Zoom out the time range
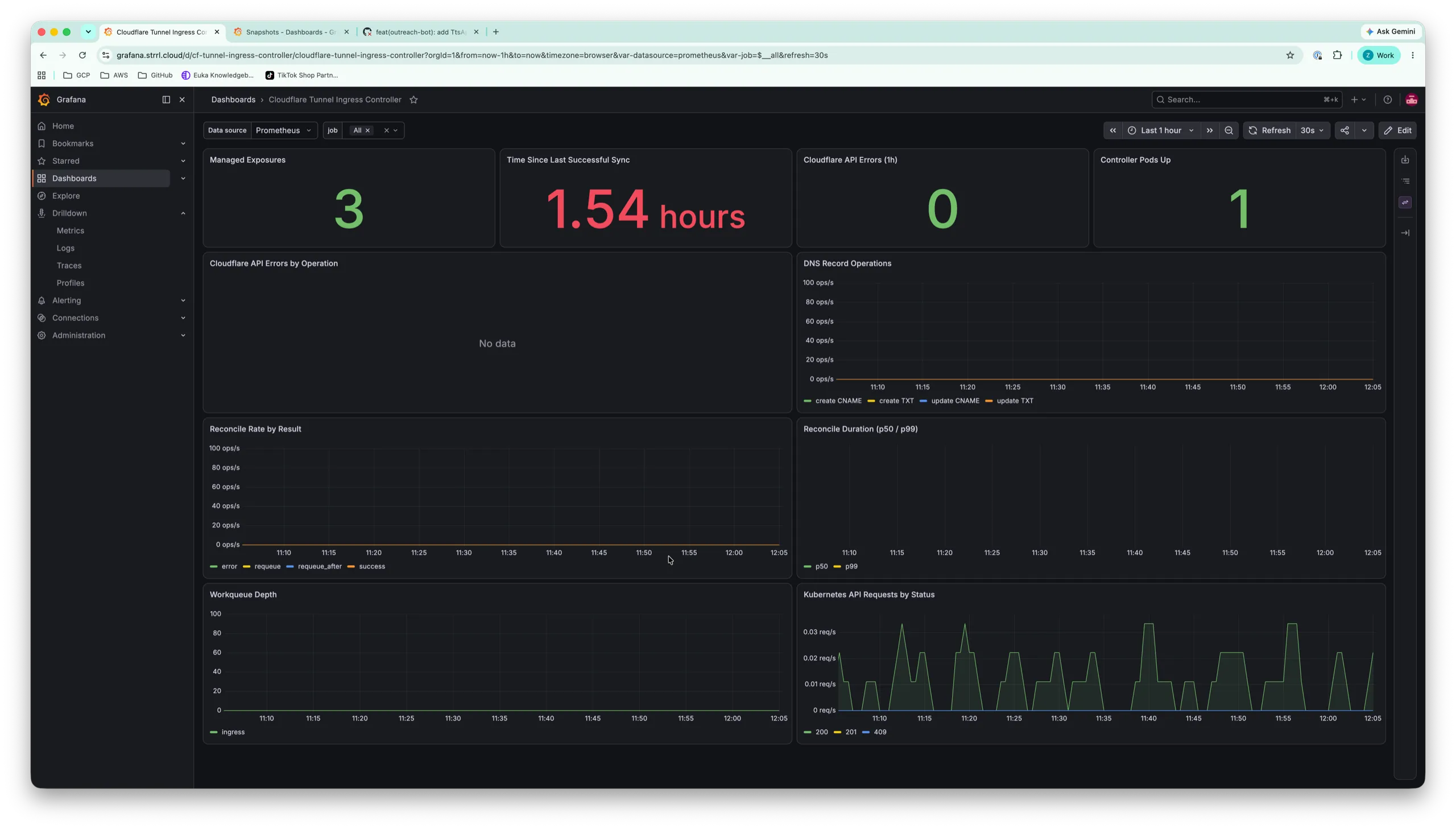This screenshot has height=829, width=1456. tap(1229, 130)
